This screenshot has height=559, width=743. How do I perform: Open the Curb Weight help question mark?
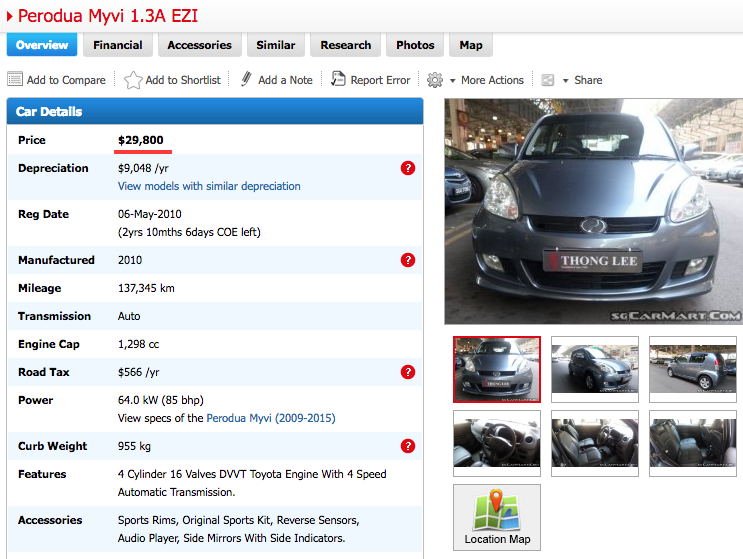click(408, 446)
